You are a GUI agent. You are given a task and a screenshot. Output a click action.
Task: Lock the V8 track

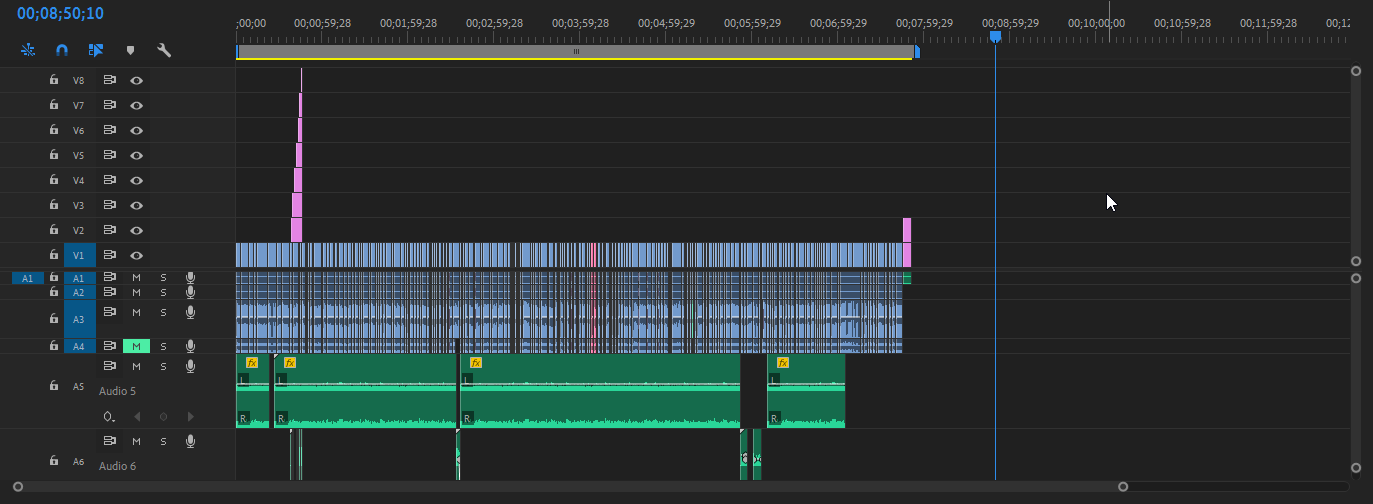(x=54, y=80)
